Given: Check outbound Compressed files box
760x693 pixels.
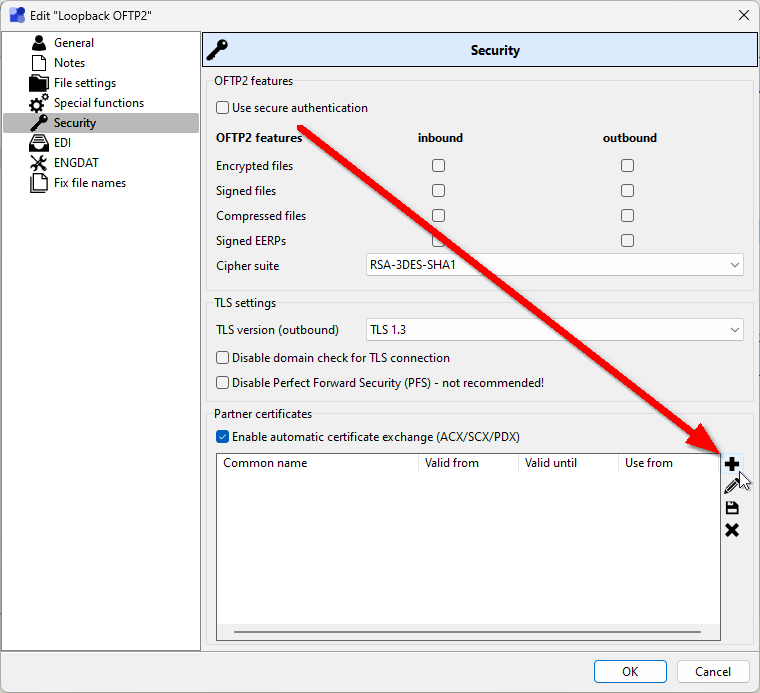Looking at the screenshot, I should tap(627, 216).
